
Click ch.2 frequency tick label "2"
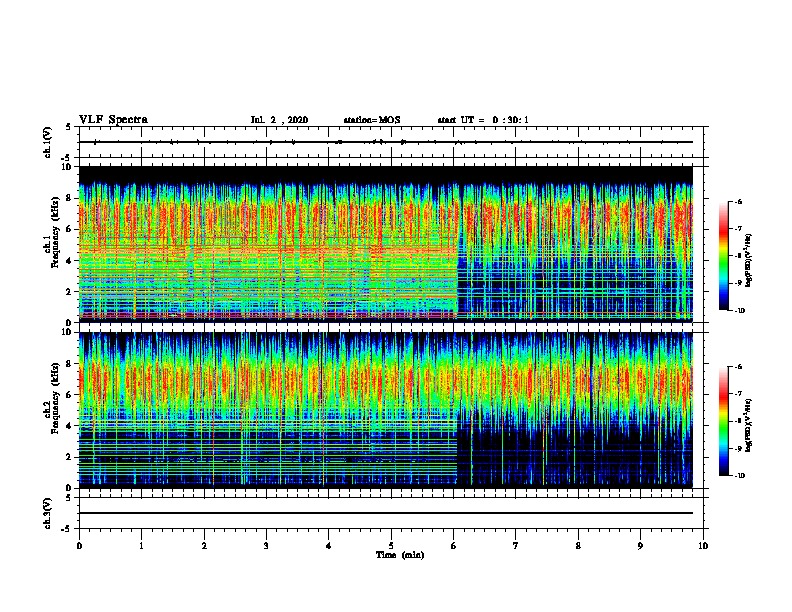coord(69,457)
